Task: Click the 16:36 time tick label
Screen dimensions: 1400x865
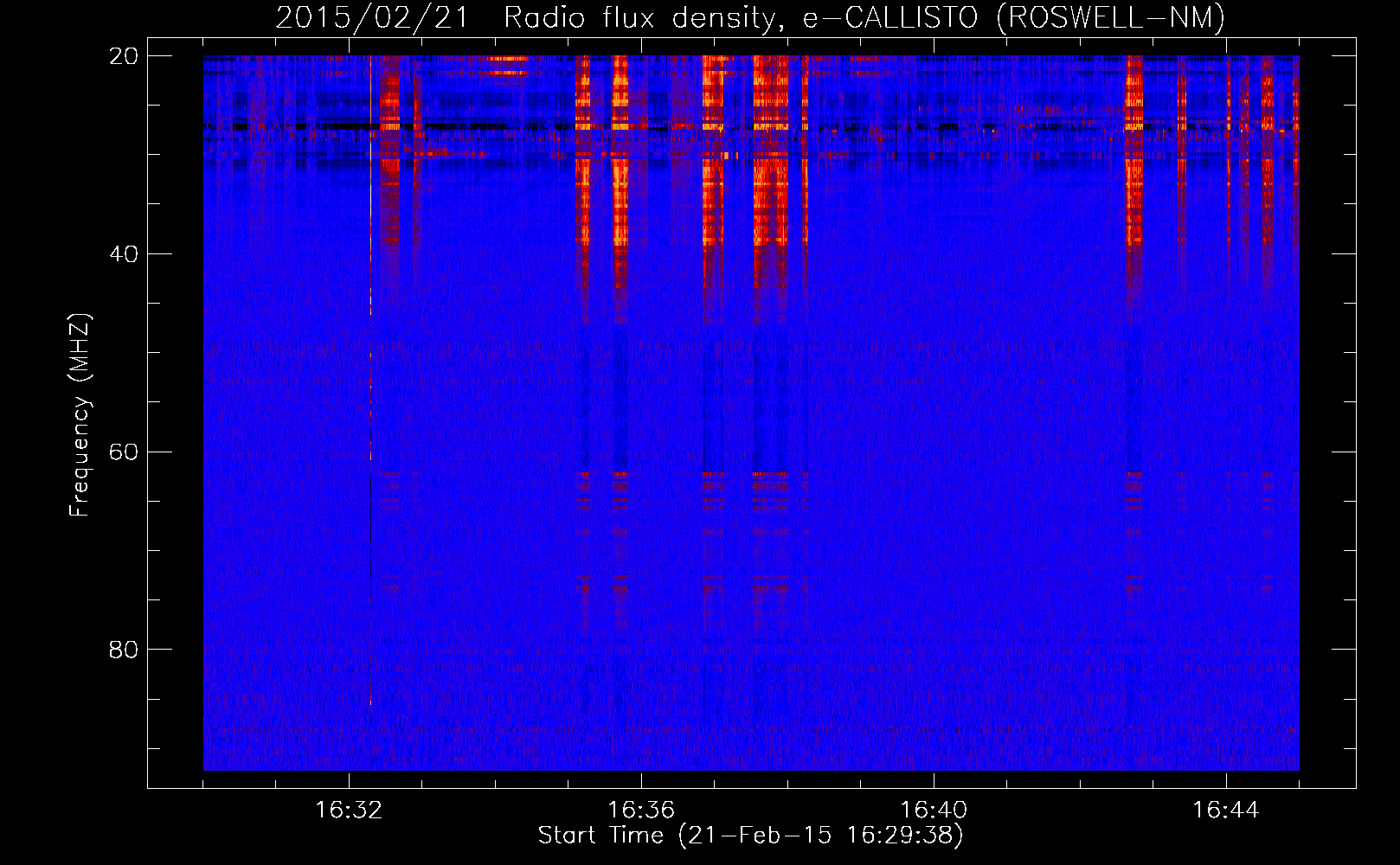Action: click(x=641, y=811)
